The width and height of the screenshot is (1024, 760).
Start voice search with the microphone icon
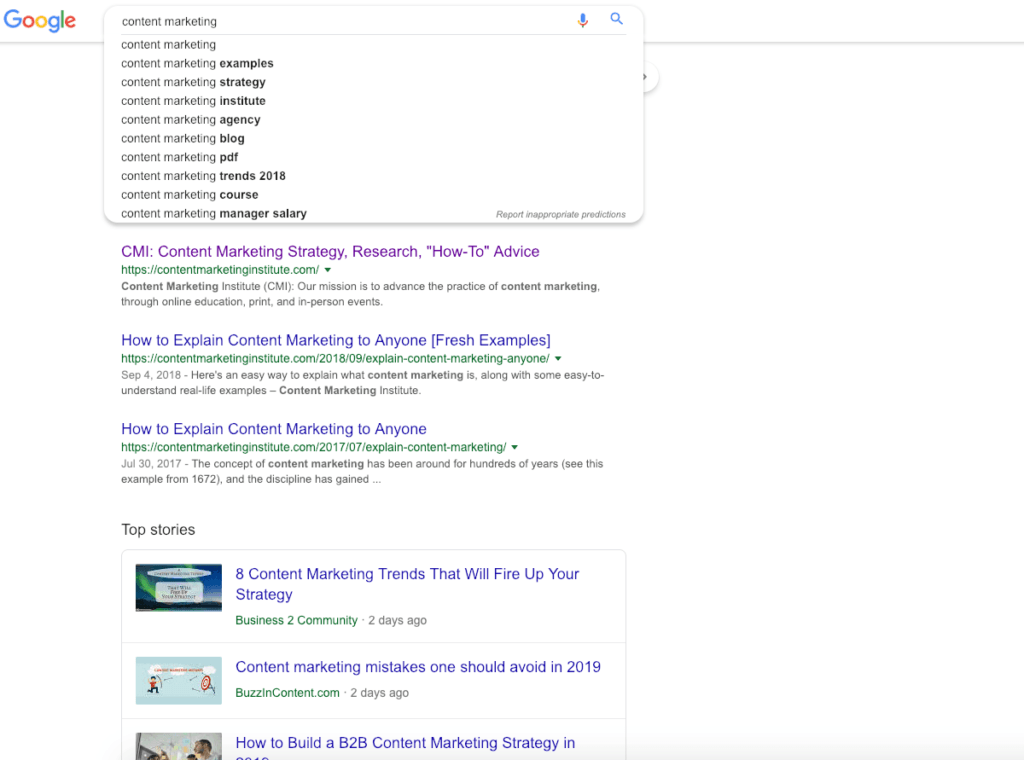pos(583,20)
